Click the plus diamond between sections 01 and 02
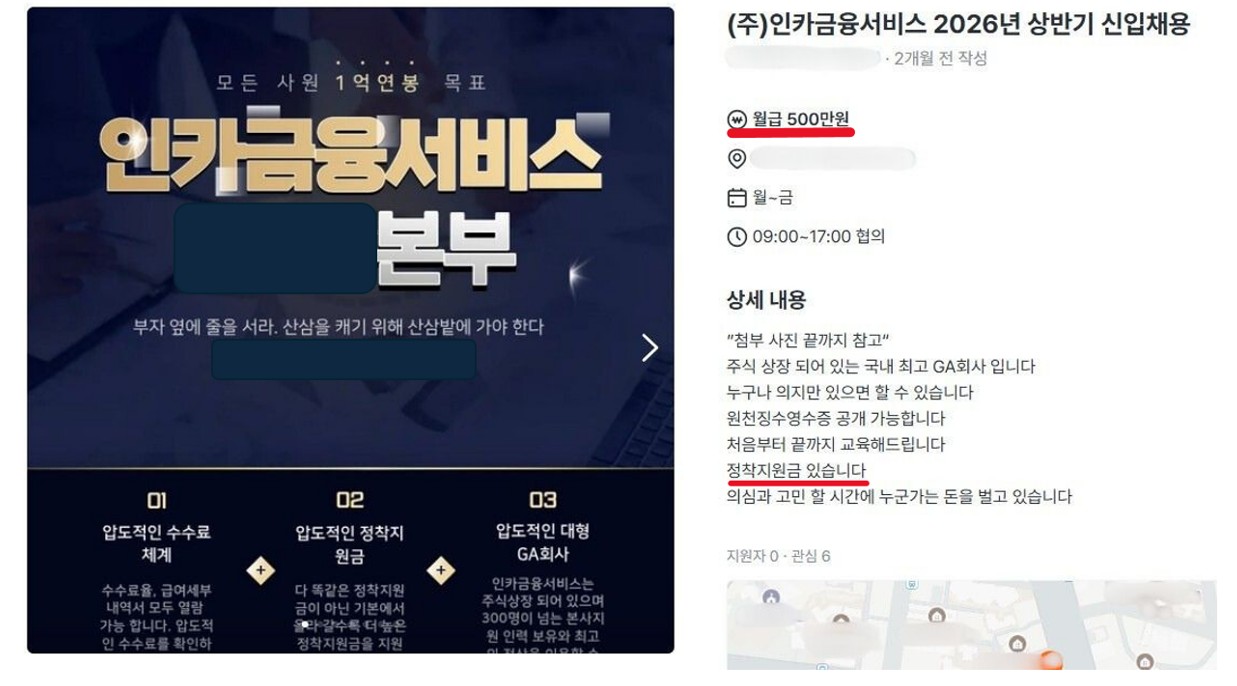 click(x=261, y=570)
